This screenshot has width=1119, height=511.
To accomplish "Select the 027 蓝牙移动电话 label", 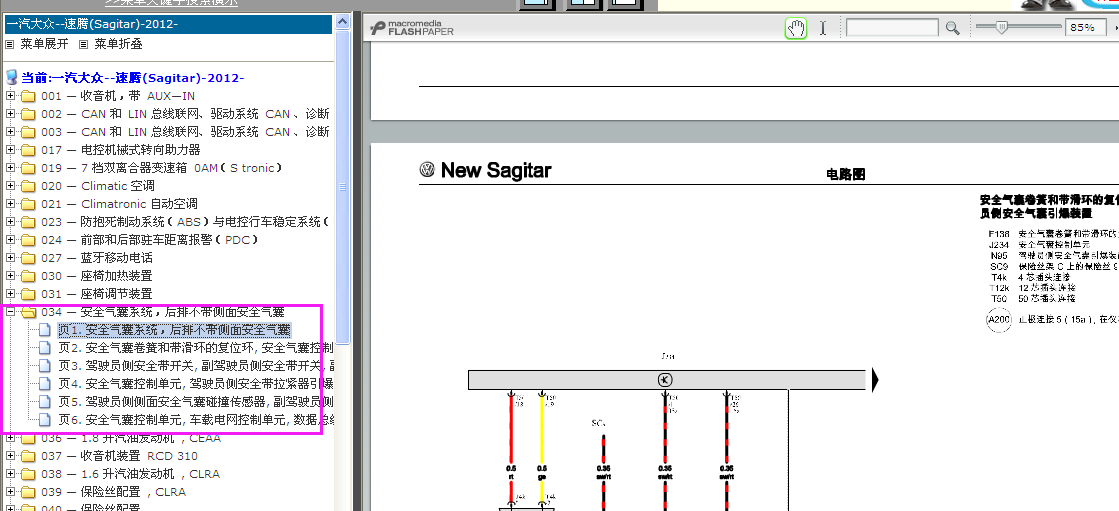I will [x=97, y=258].
